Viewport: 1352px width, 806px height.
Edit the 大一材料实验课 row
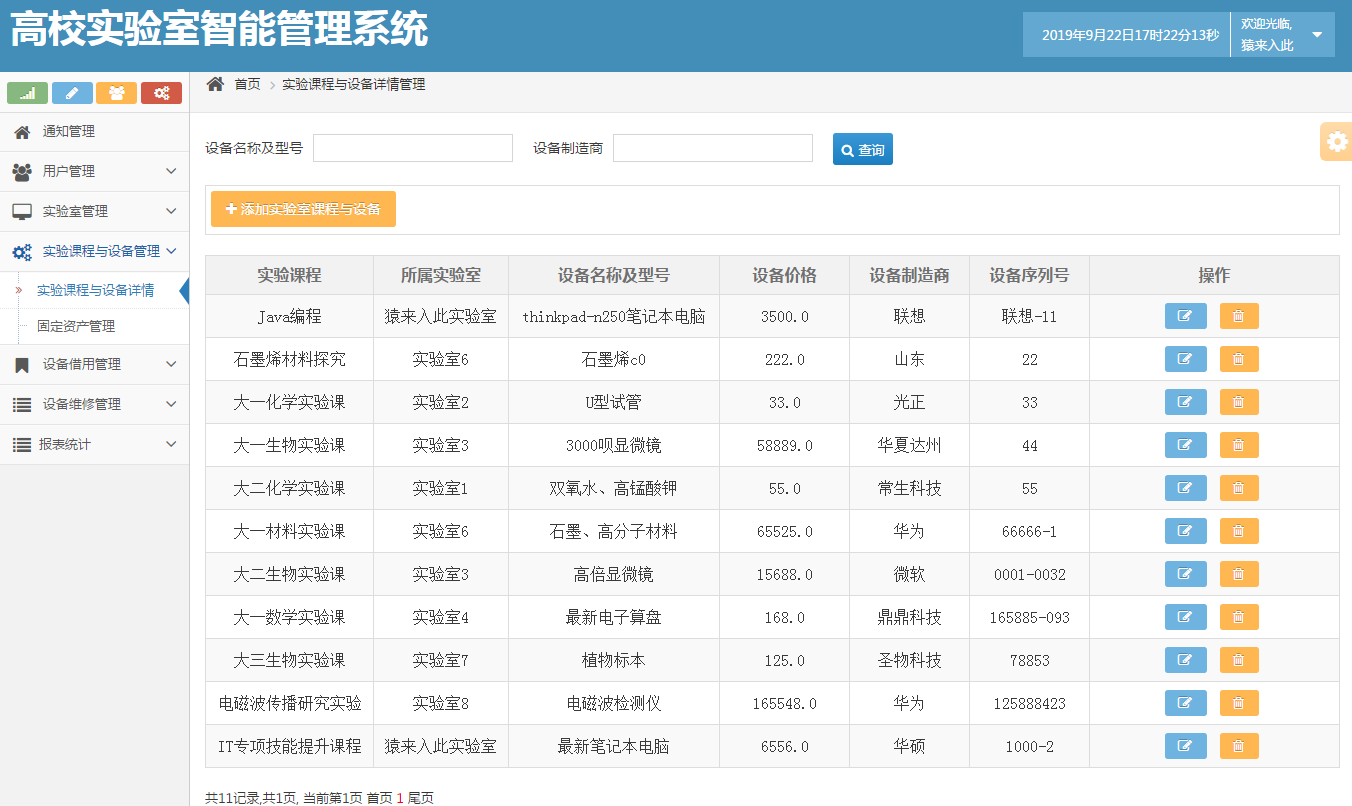[x=1186, y=531]
